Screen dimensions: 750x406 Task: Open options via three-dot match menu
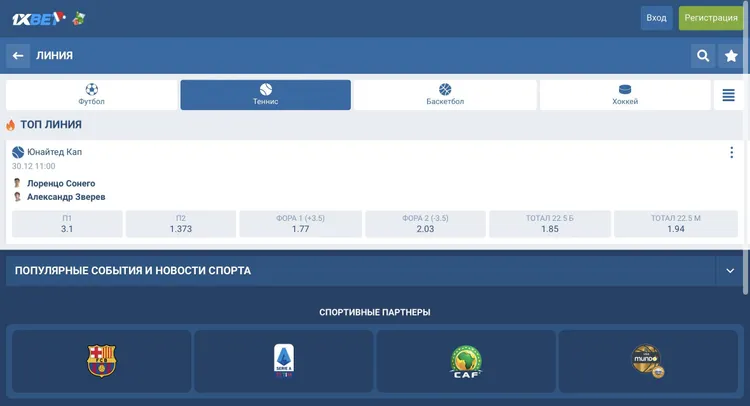(x=731, y=153)
